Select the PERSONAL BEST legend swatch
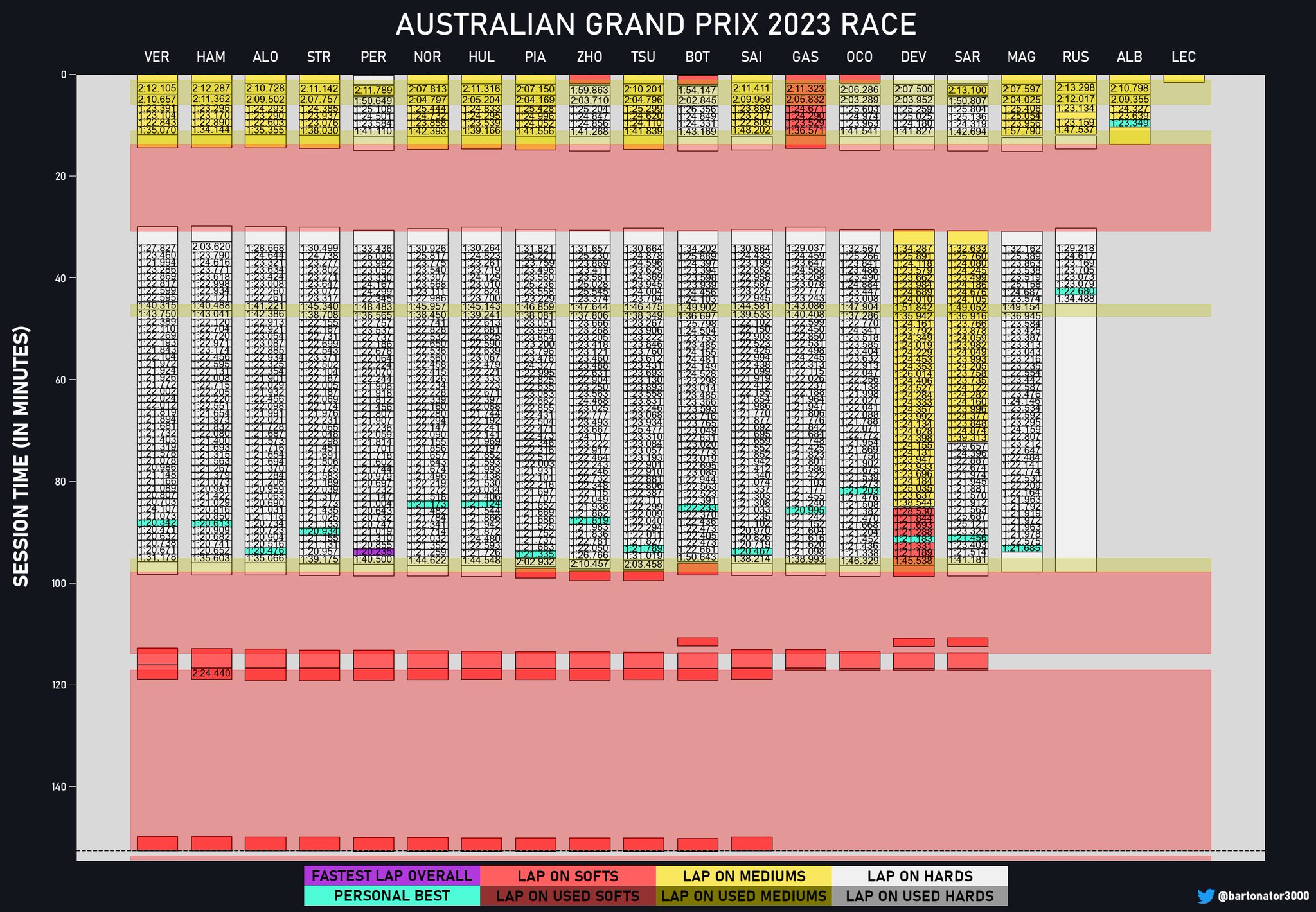 click(391, 896)
